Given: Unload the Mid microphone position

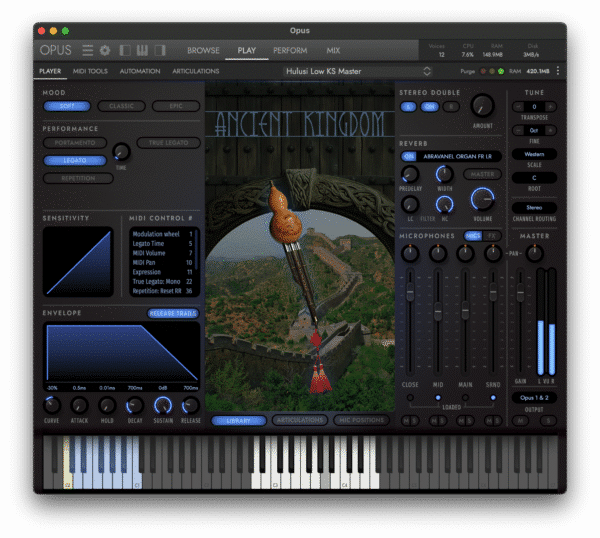Looking at the screenshot, I should tap(438, 398).
